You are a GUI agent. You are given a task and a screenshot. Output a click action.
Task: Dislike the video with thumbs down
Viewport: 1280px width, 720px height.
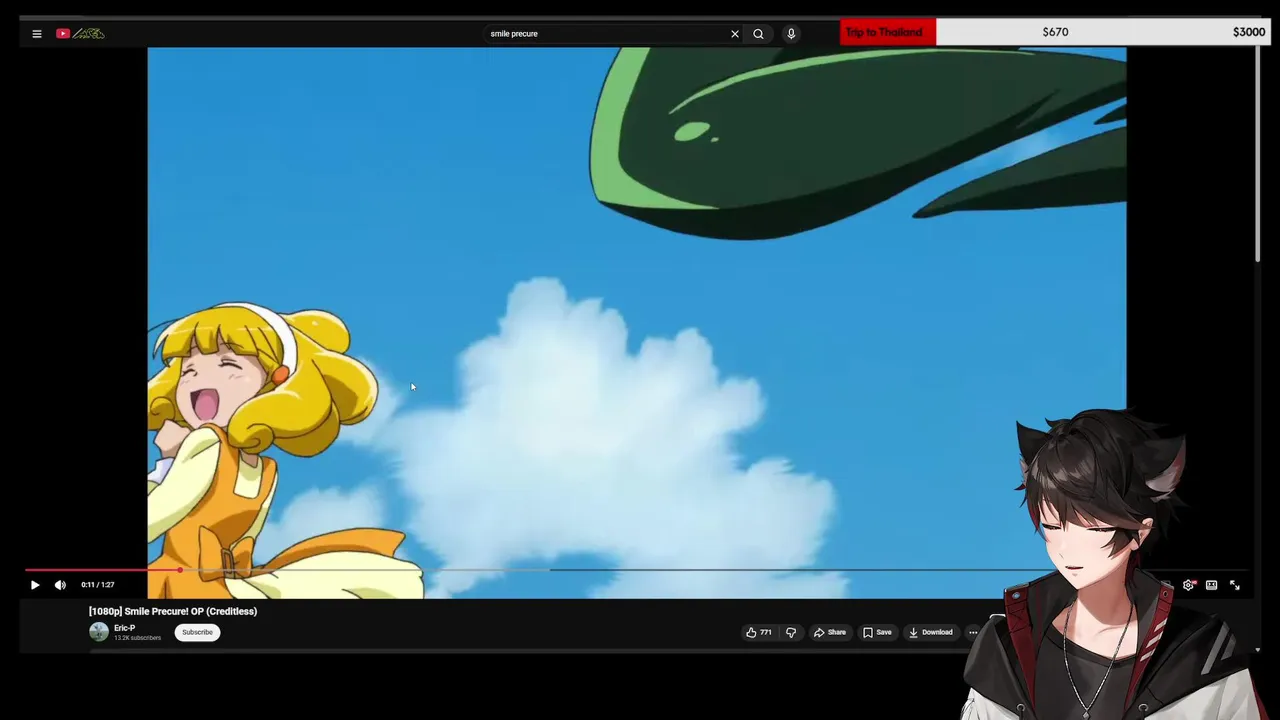791,632
